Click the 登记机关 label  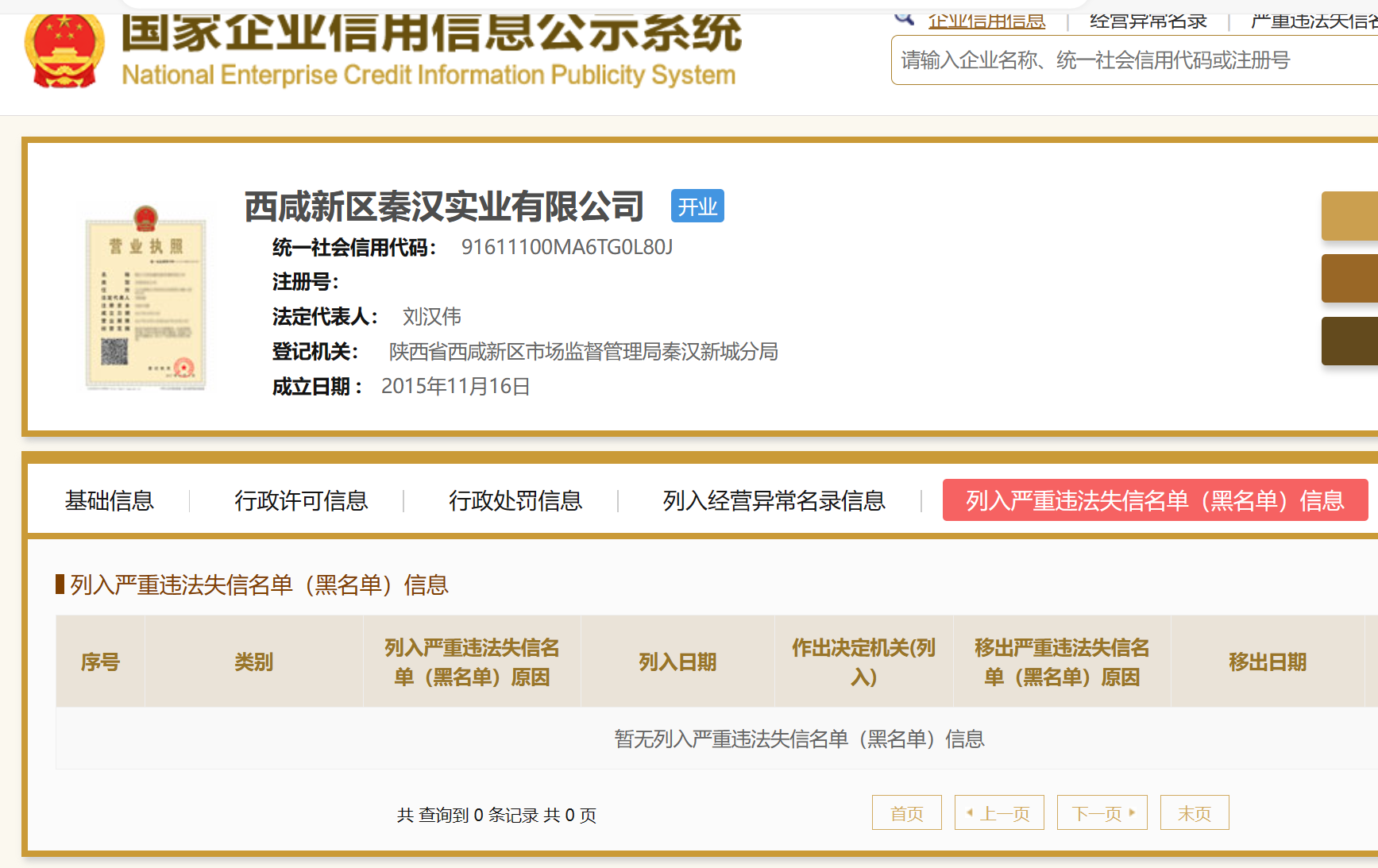(x=315, y=352)
